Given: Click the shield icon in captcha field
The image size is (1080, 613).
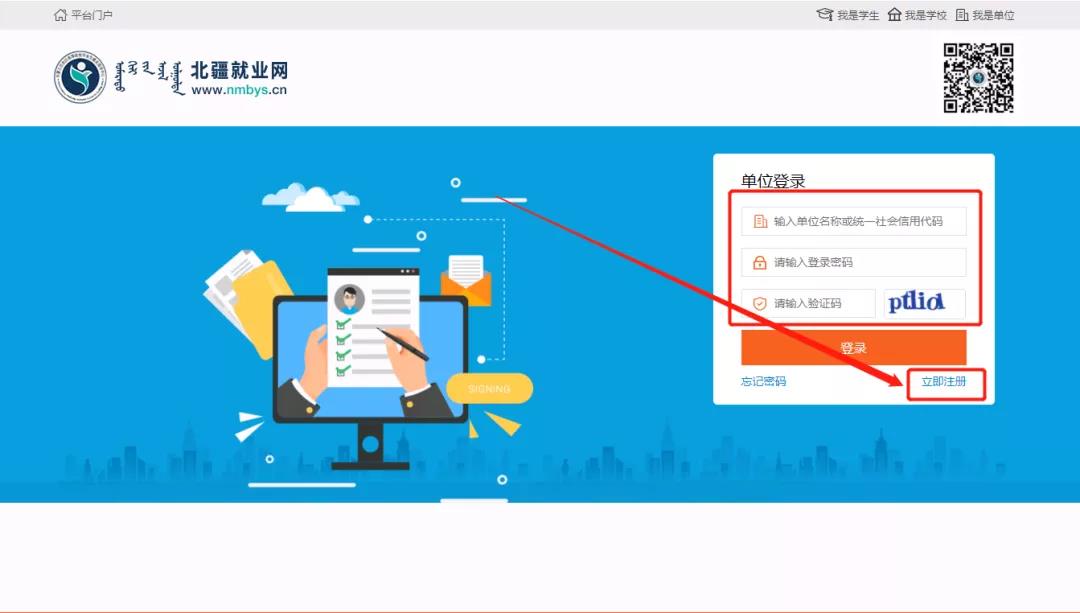Looking at the screenshot, I should tap(760, 304).
